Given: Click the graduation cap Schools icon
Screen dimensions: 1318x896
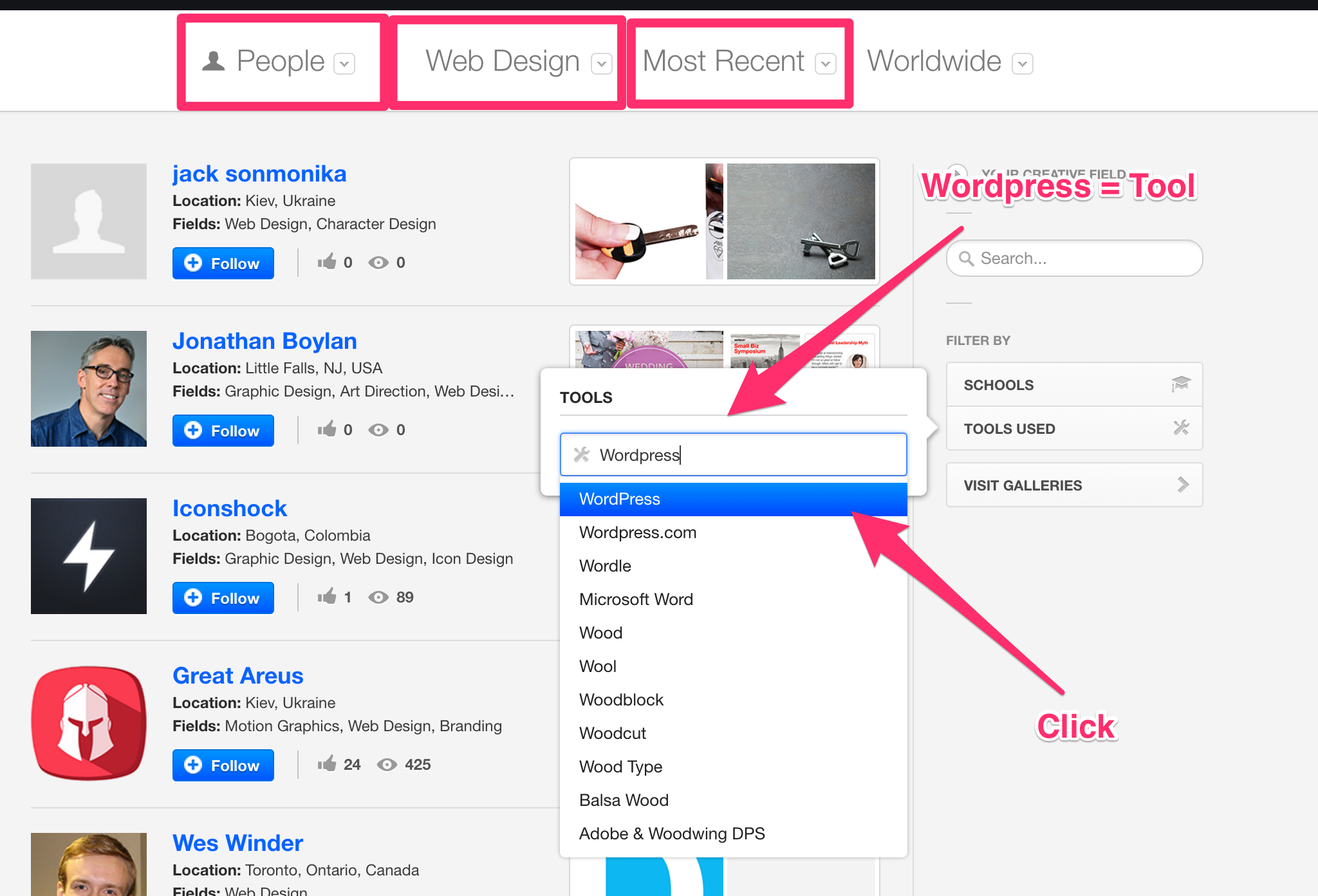Looking at the screenshot, I should coord(1180,384).
